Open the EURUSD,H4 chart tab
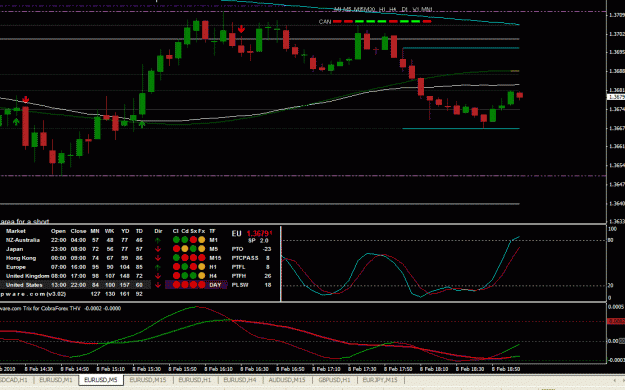This screenshot has height=390, width=625. point(240,380)
